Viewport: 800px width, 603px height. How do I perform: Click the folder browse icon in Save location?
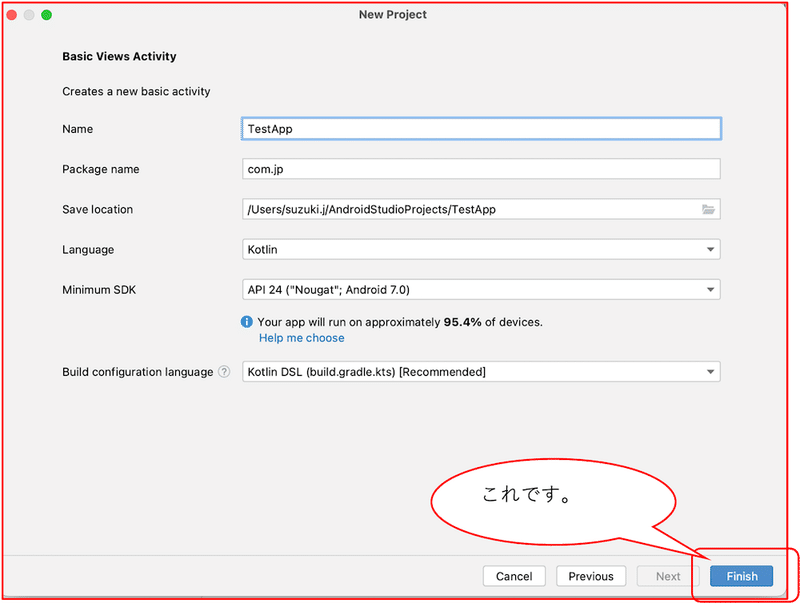pyautogui.click(x=708, y=209)
